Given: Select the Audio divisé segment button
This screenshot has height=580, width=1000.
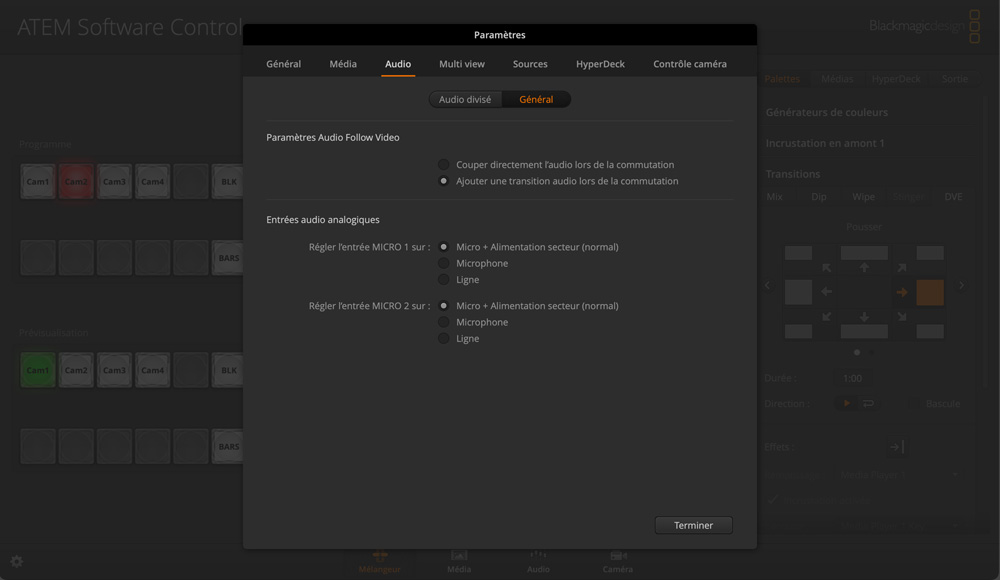Looking at the screenshot, I should (465, 99).
